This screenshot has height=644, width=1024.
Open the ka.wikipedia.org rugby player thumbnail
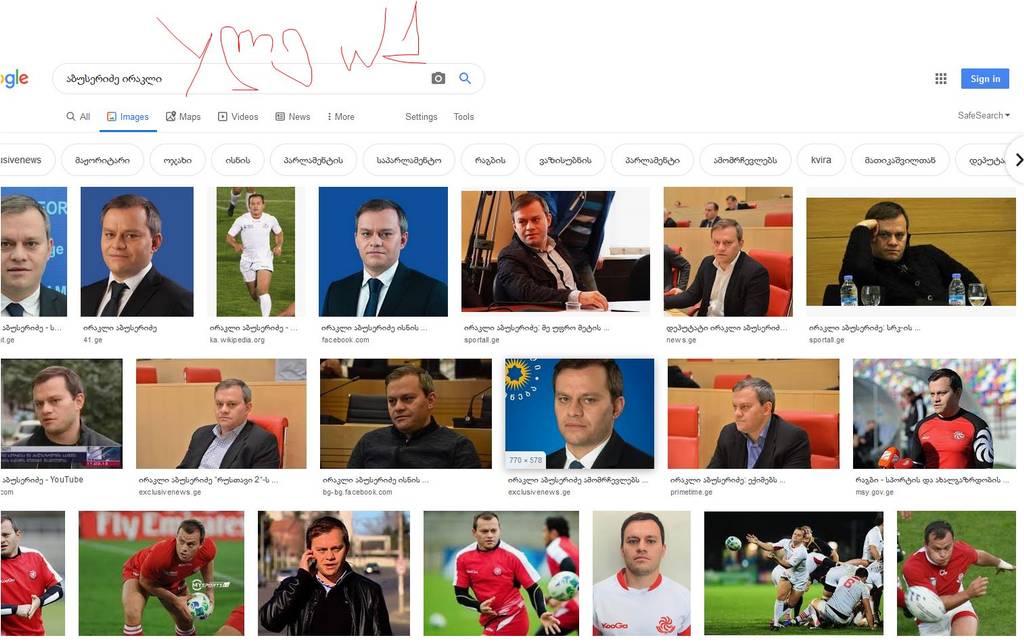(x=256, y=251)
